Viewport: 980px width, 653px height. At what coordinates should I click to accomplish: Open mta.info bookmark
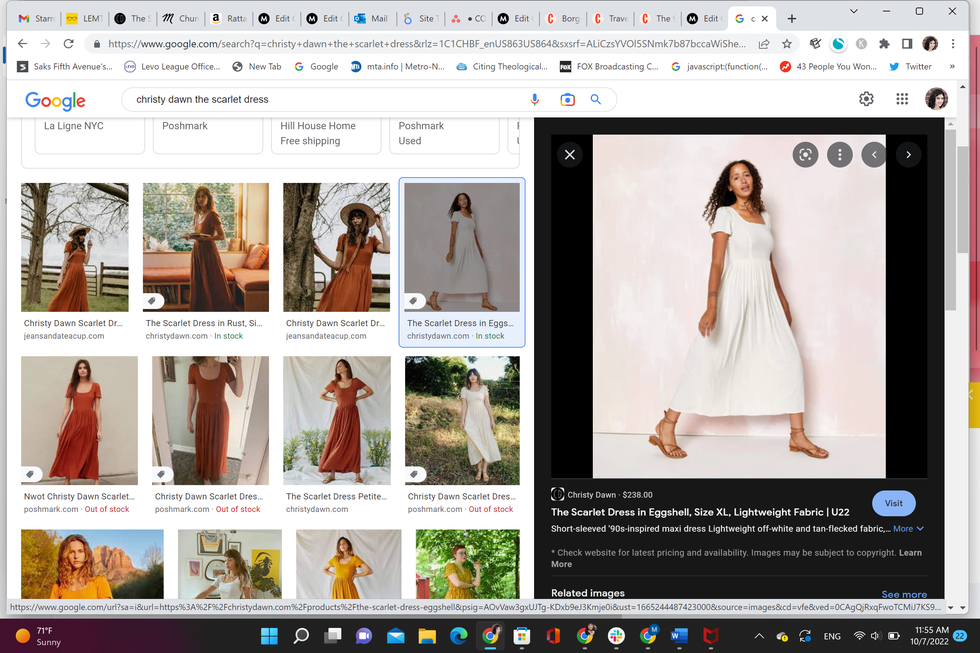coord(398,66)
